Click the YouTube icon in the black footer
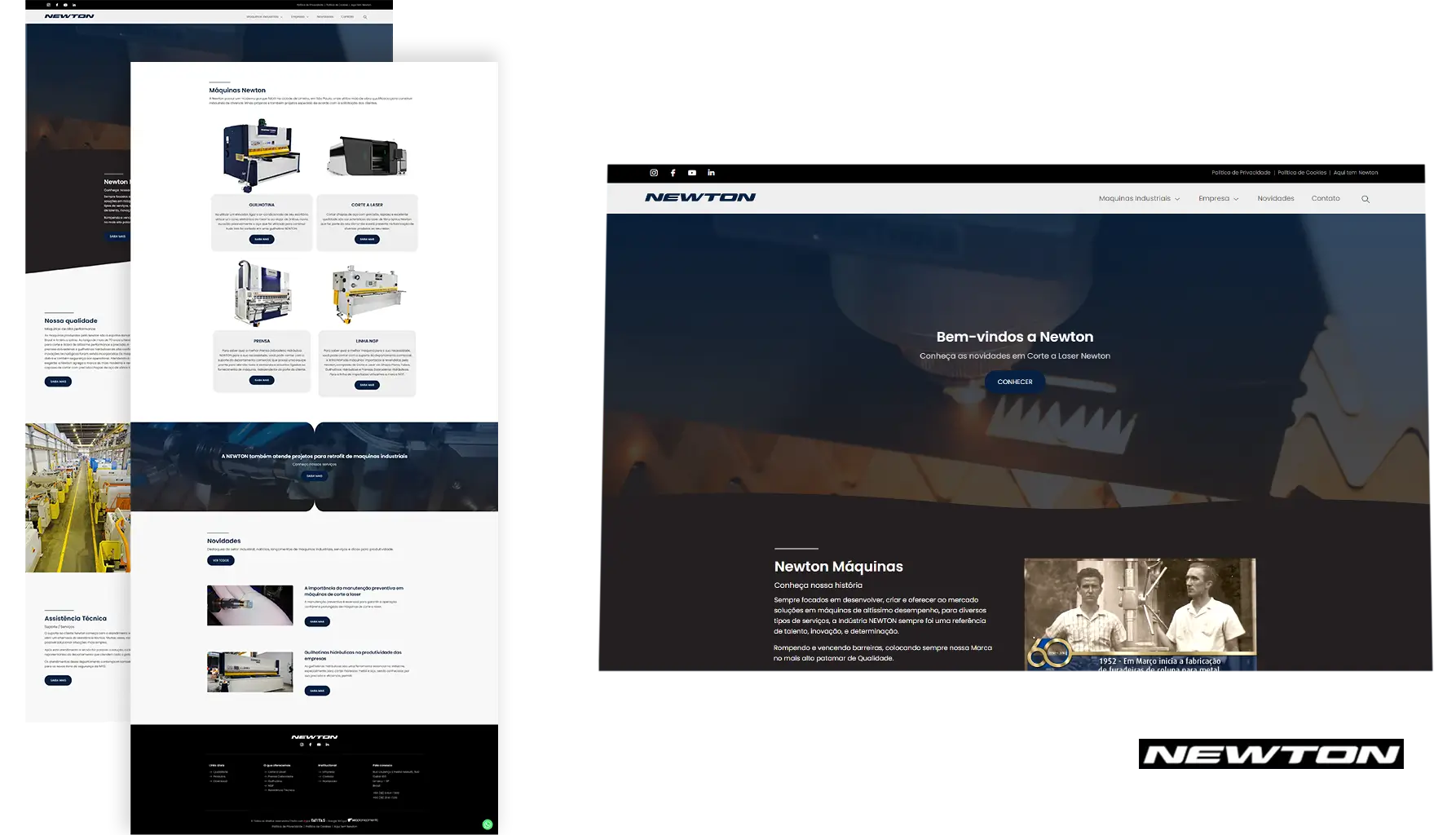 [319, 744]
